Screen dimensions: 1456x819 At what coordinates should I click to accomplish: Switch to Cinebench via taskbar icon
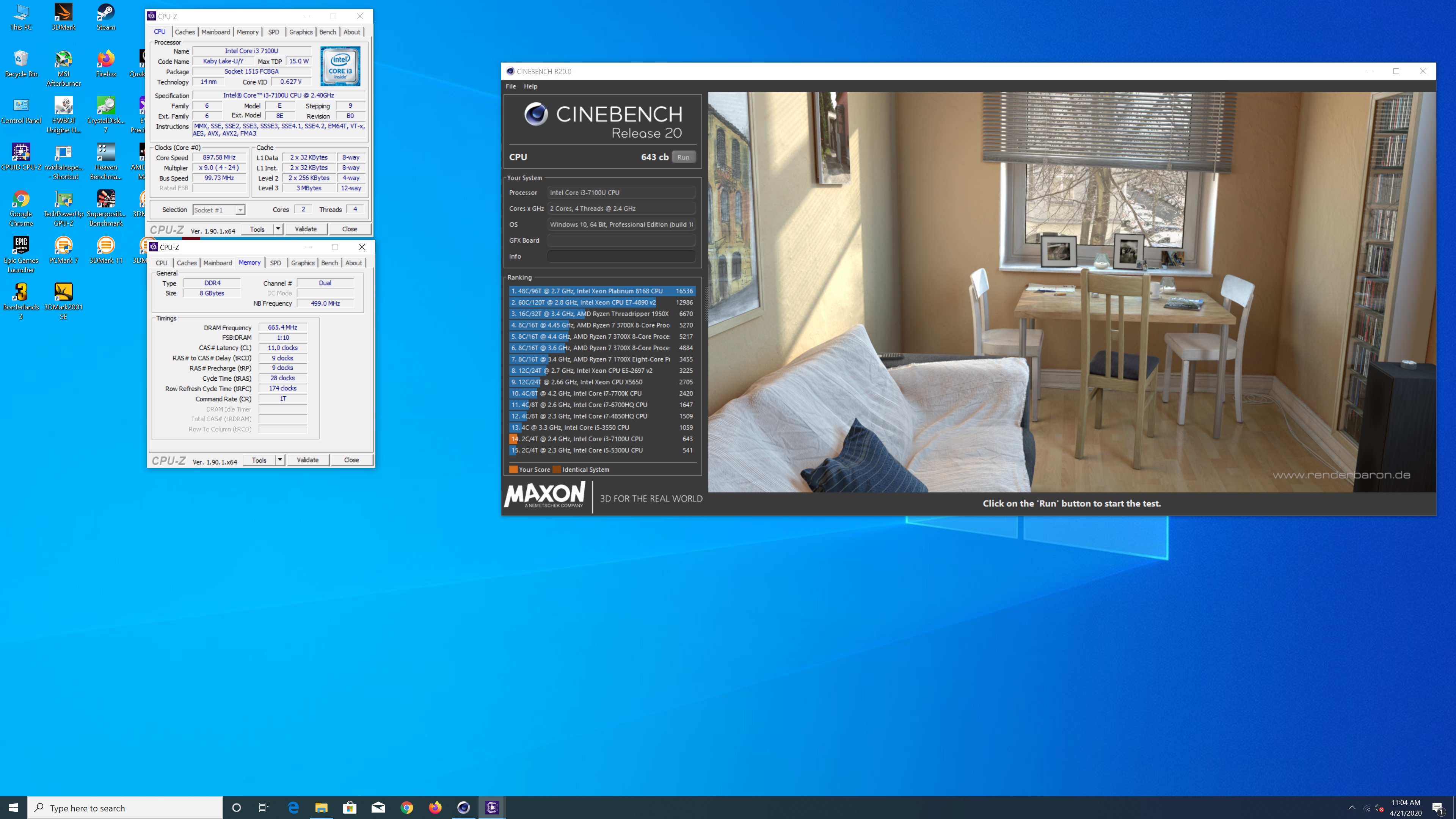[463, 808]
